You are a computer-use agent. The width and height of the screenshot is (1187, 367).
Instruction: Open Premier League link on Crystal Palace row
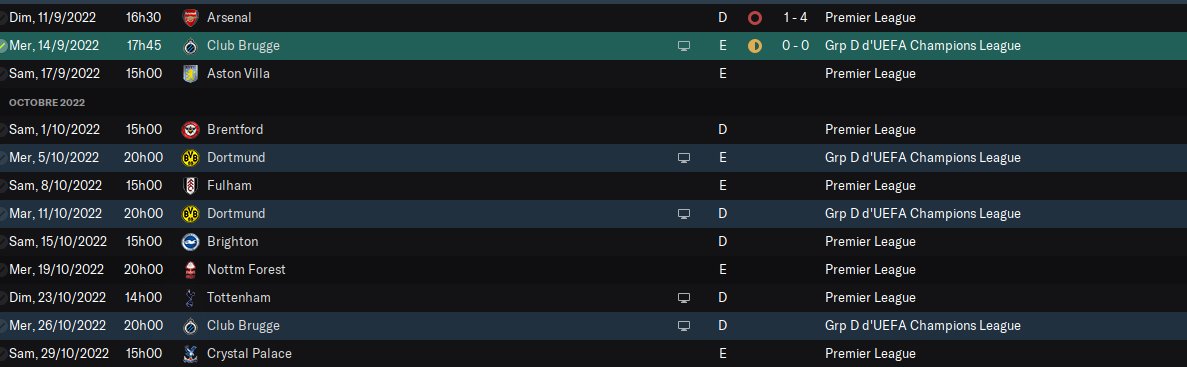coord(870,353)
